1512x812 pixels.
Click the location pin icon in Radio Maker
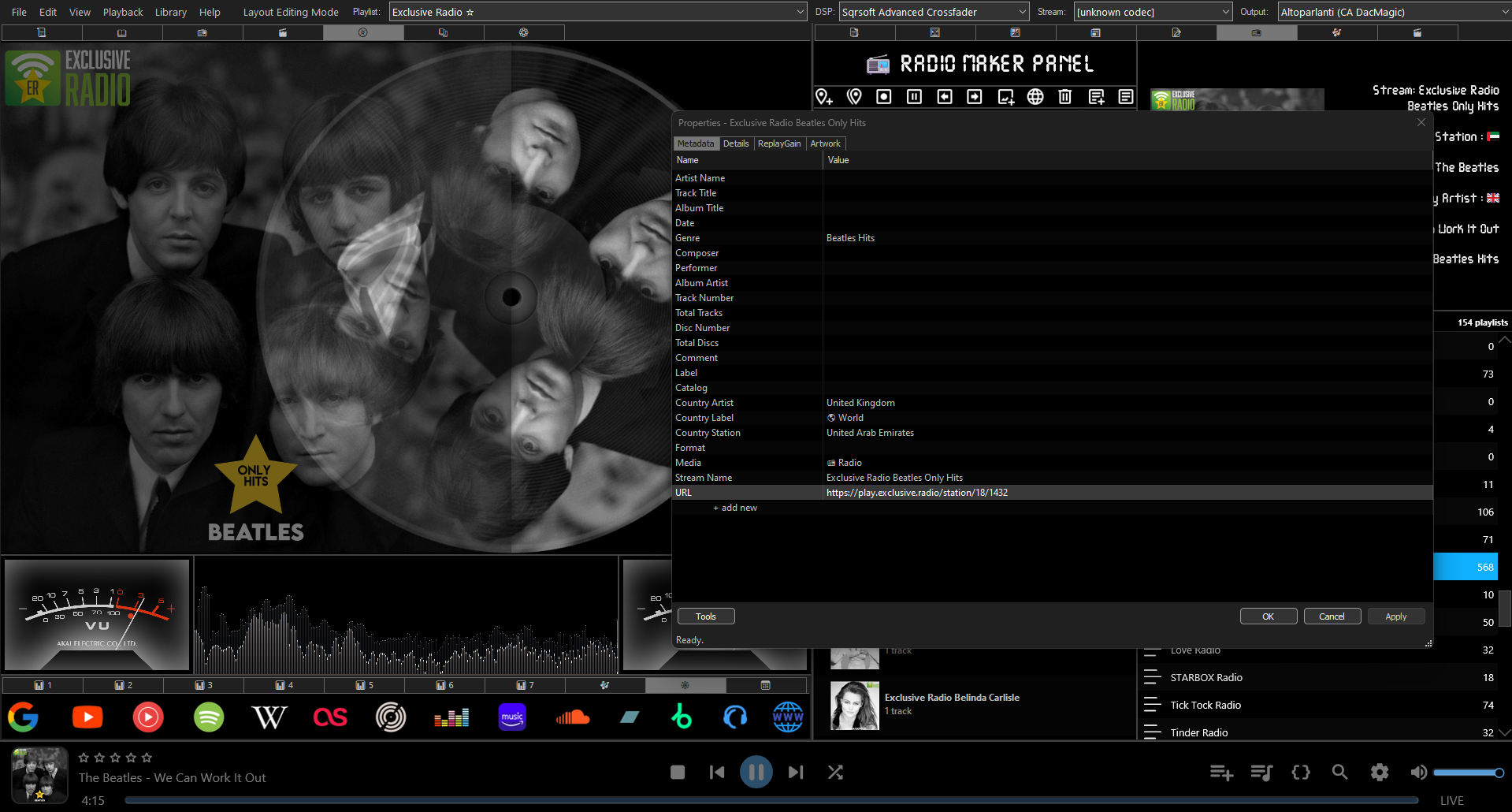coord(854,96)
